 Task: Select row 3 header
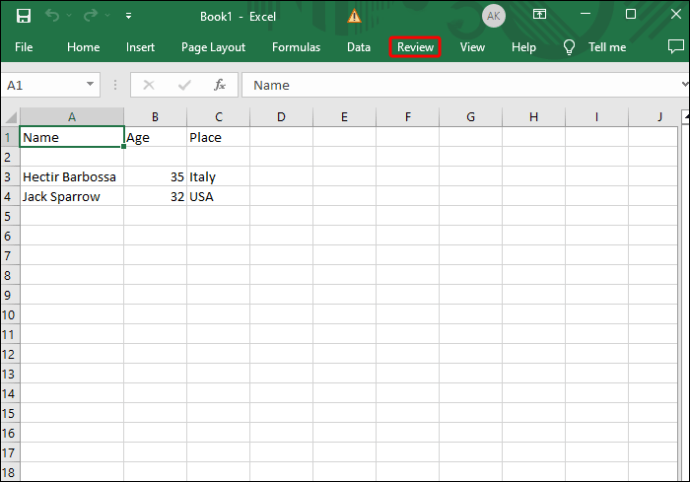10,177
